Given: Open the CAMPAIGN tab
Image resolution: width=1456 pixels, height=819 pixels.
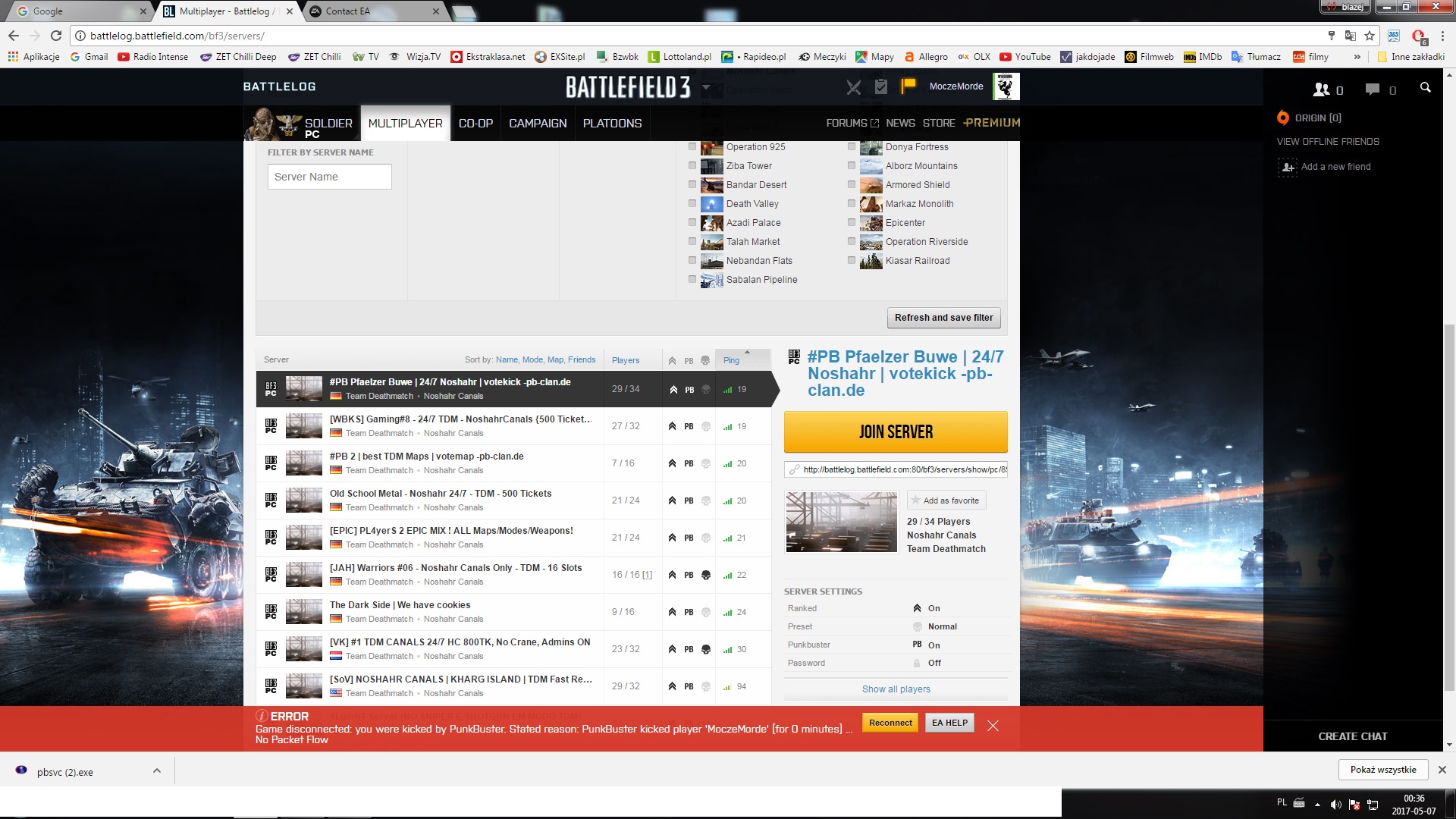Looking at the screenshot, I should [x=538, y=124].
